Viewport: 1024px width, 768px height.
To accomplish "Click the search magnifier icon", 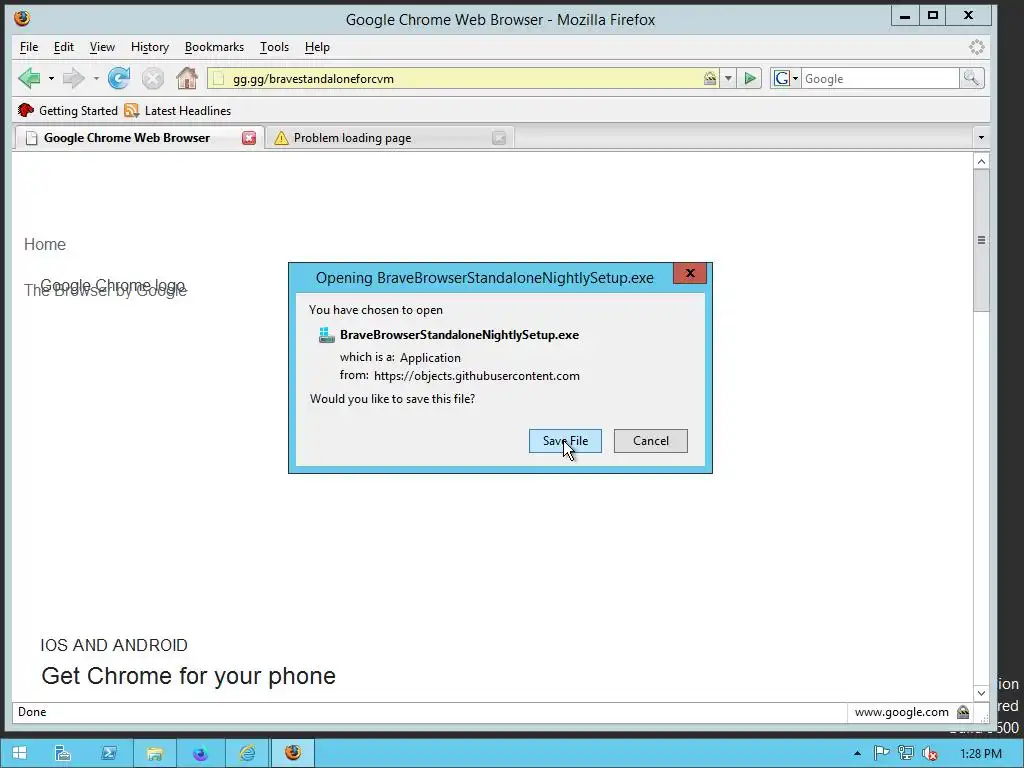I will click(971, 78).
